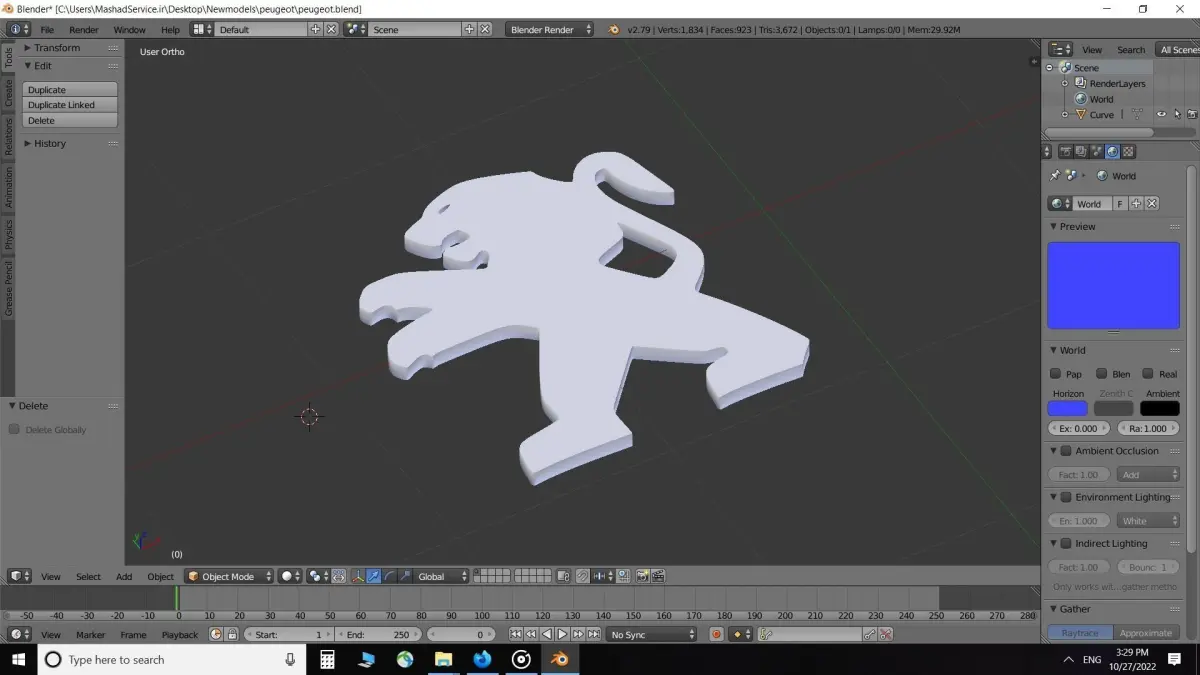
Task: Open the Texture properties tab icon
Action: [x=1128, y=151]
